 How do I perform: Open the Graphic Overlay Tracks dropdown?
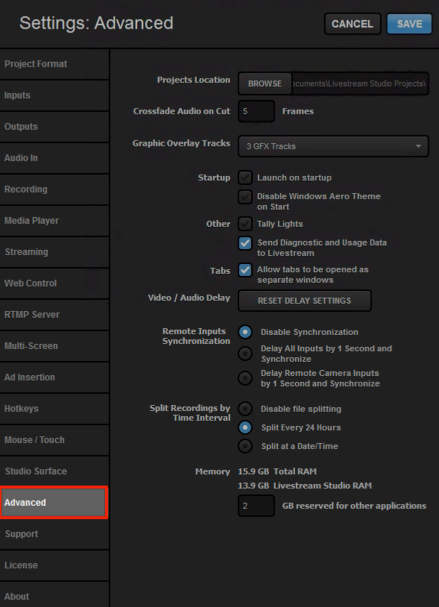coord(333,146)
